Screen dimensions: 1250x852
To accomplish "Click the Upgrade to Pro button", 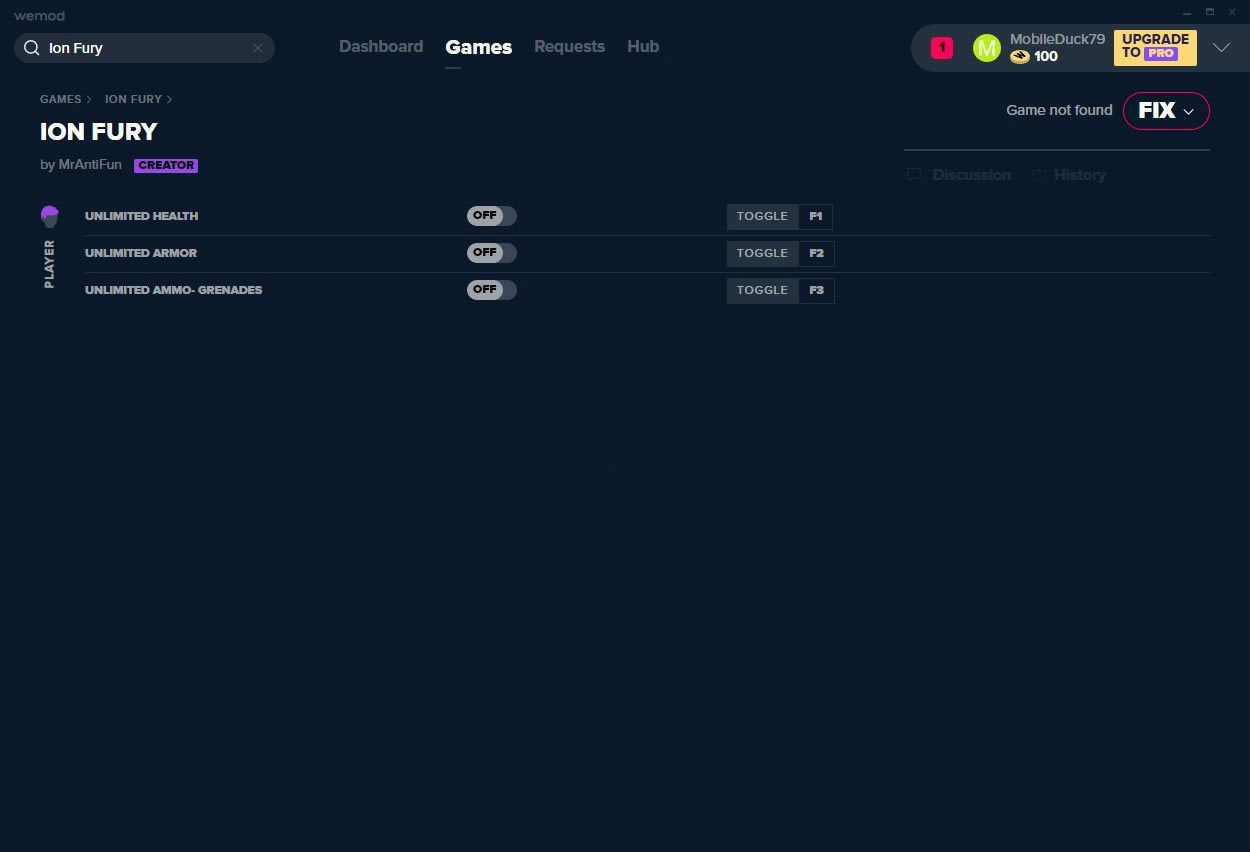I will (1155, 47).
